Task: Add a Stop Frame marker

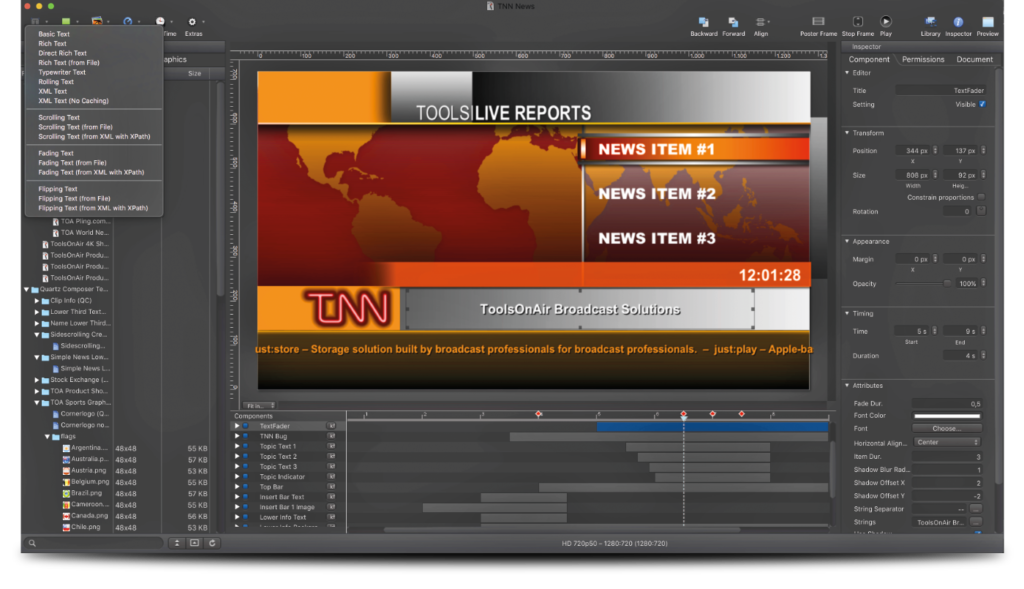Action: [x=857, y=22]
